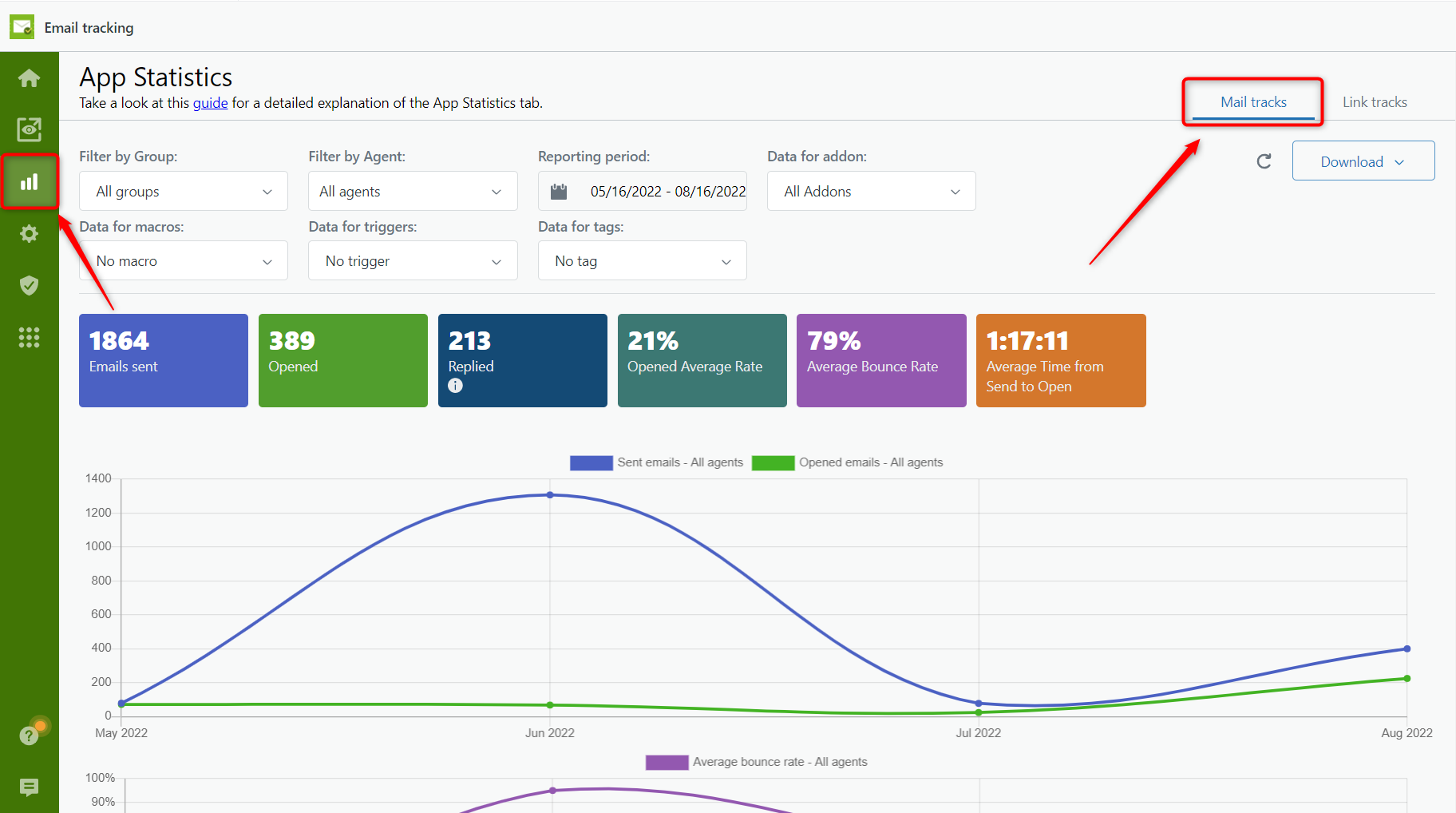Switch to the Link tracks tab
The image size is (1456, 813).
click(x=1375, y=101)
